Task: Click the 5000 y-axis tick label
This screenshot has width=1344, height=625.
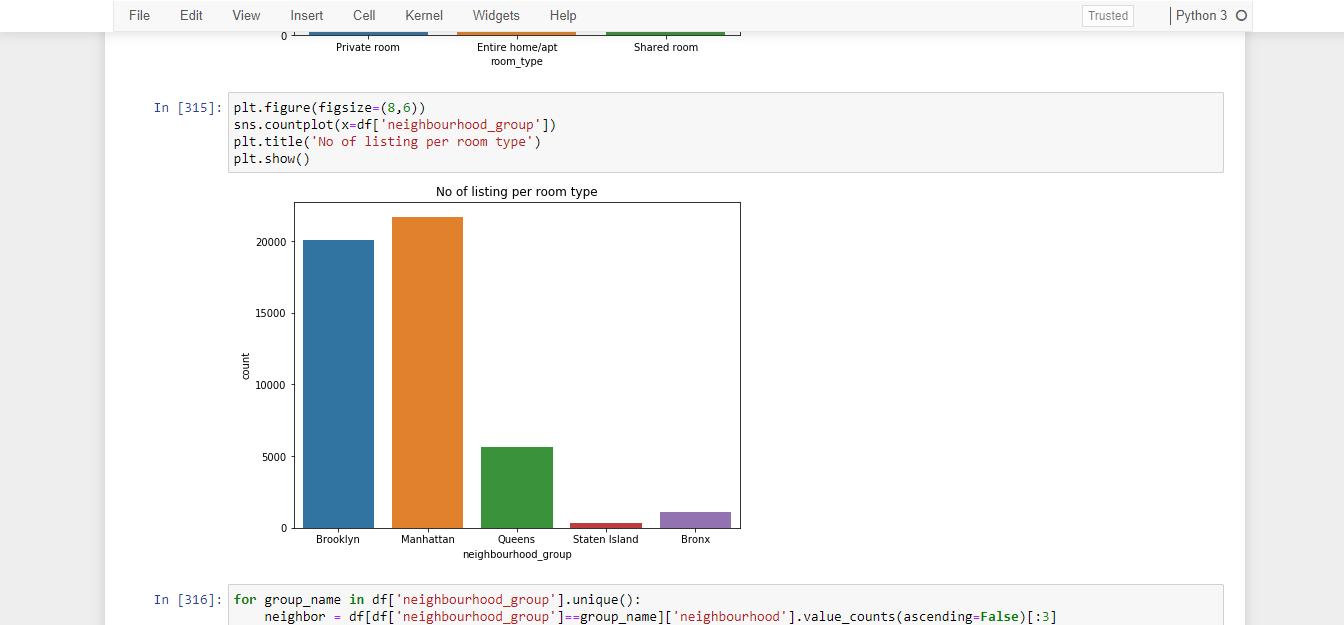Action: tap(275, 457)
